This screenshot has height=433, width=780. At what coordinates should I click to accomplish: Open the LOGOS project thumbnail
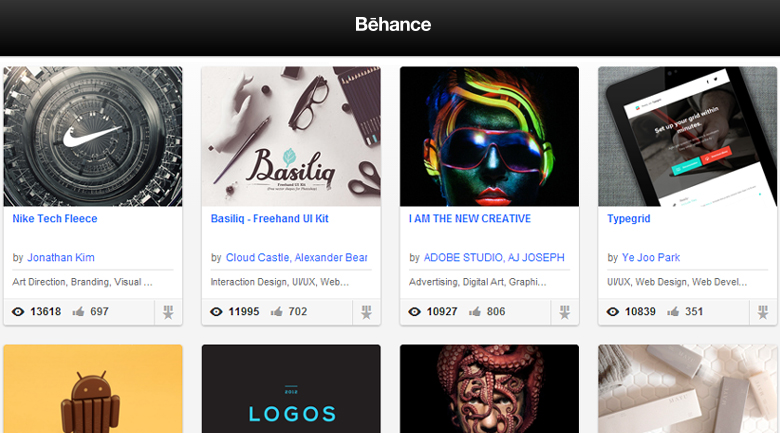(291, 389)
